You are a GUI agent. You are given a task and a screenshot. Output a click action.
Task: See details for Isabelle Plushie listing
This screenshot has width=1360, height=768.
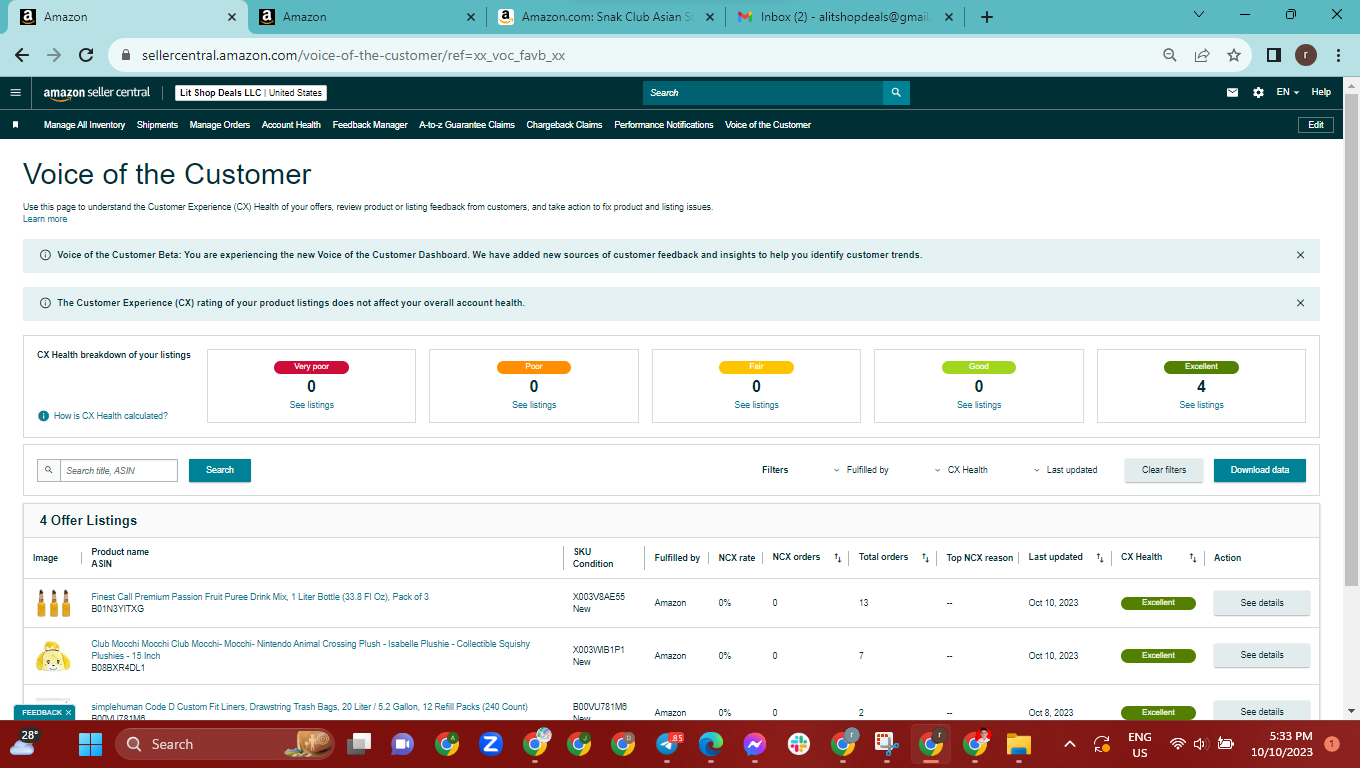click(x=1262, y=656)
